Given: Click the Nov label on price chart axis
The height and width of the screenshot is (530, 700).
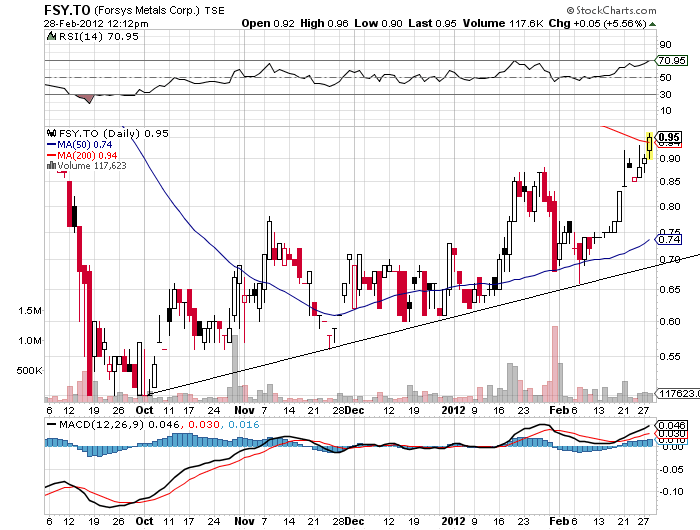Looking at the screenshot, I should (x=244, y=410).
